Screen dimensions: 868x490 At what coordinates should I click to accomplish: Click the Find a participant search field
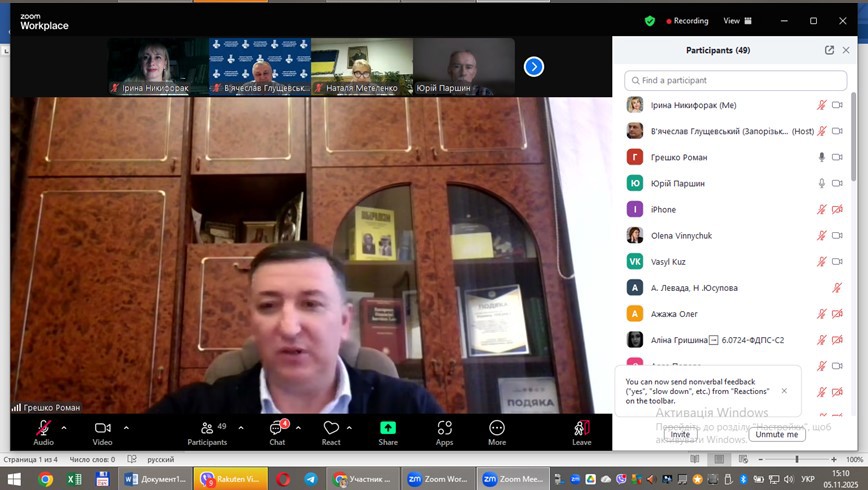click(735, 80)
